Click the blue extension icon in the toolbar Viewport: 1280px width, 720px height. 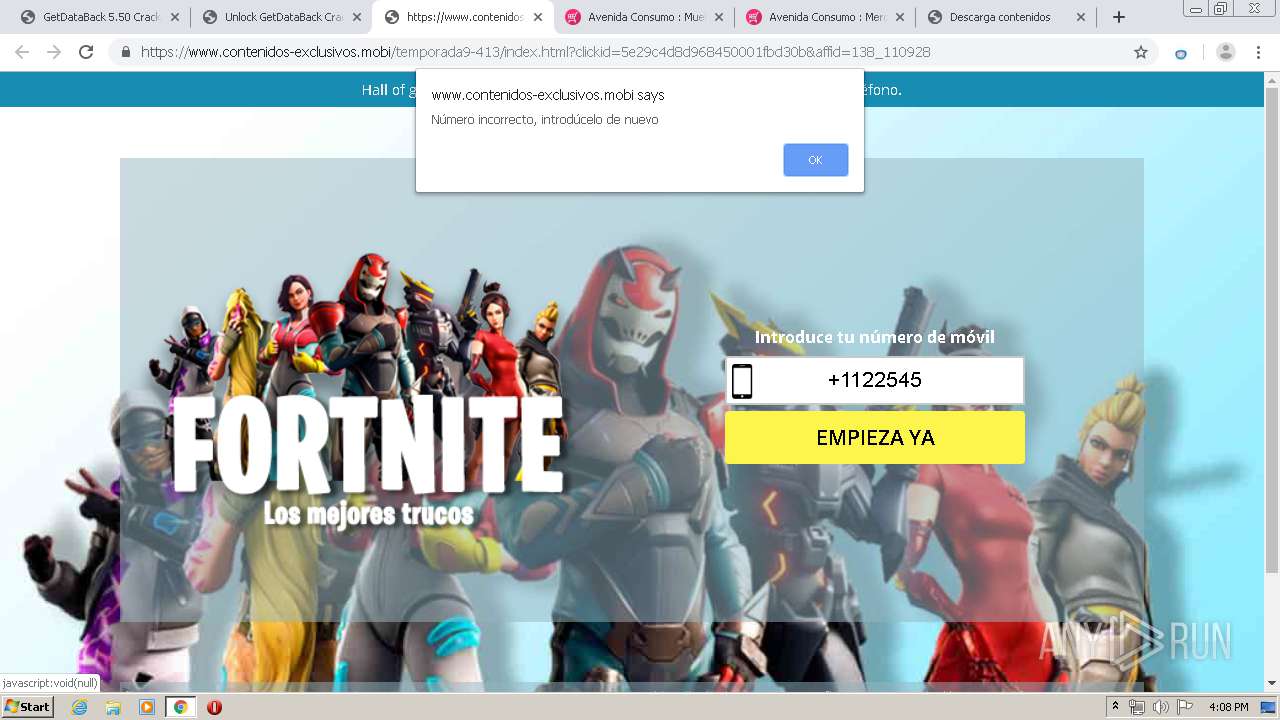tap(1181, 53)
